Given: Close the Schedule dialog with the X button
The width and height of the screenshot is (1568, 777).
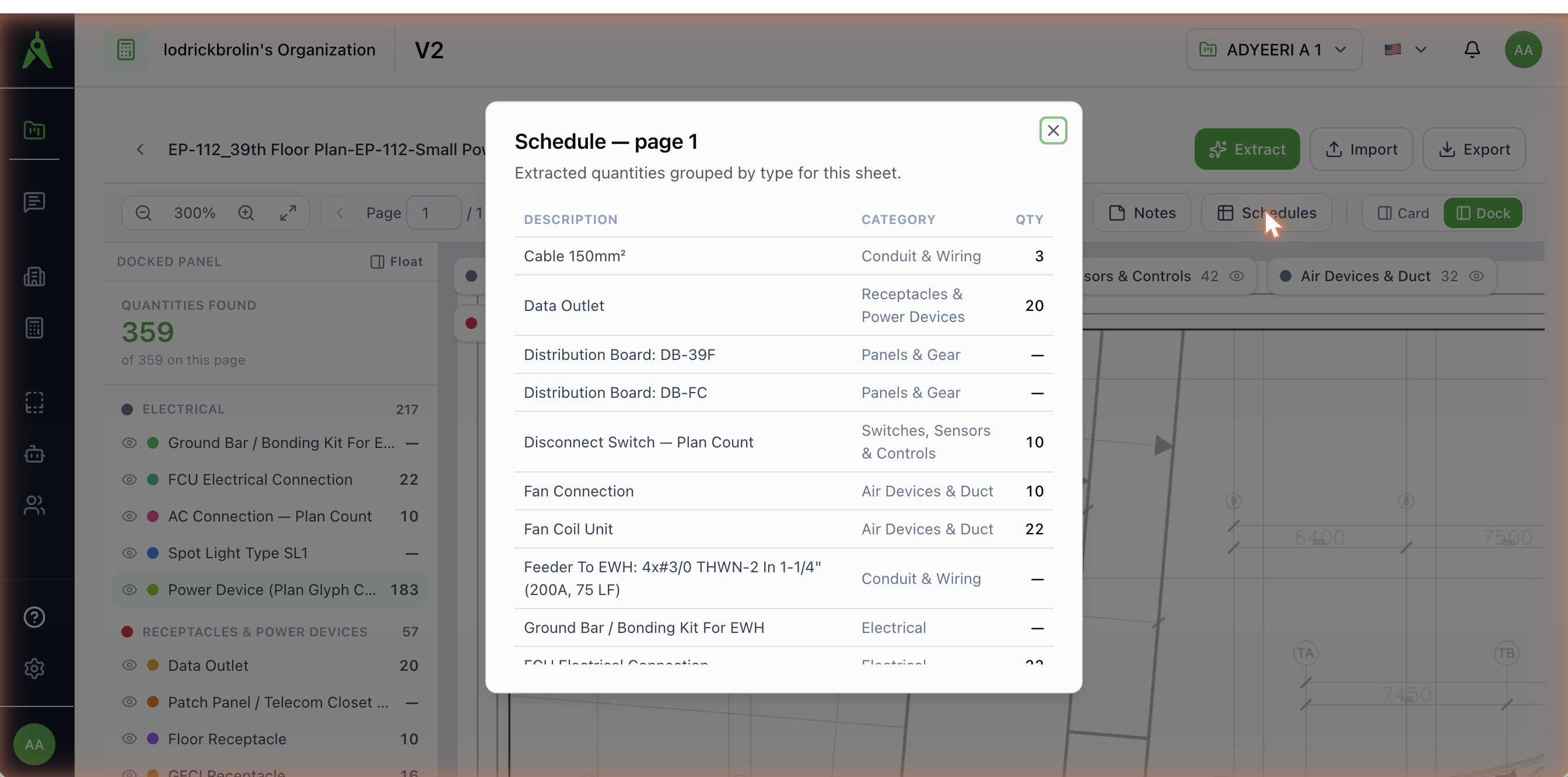Looking at the screenshot, I should pos(1052,130).
